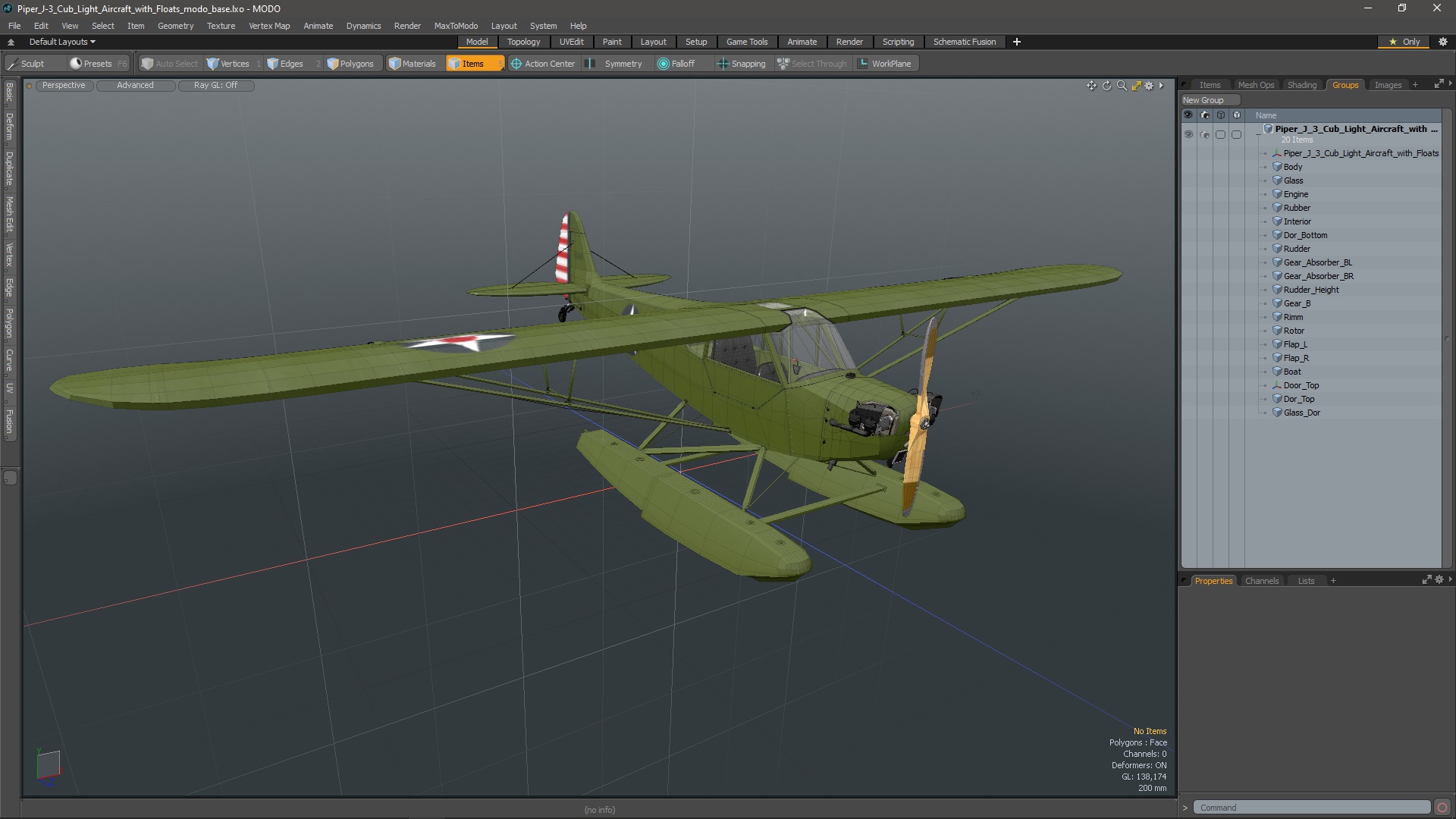Open layout settings gear at top right
This screenshot has height=819, width=1456.
pyautogui.click(x=1443, y=42)
